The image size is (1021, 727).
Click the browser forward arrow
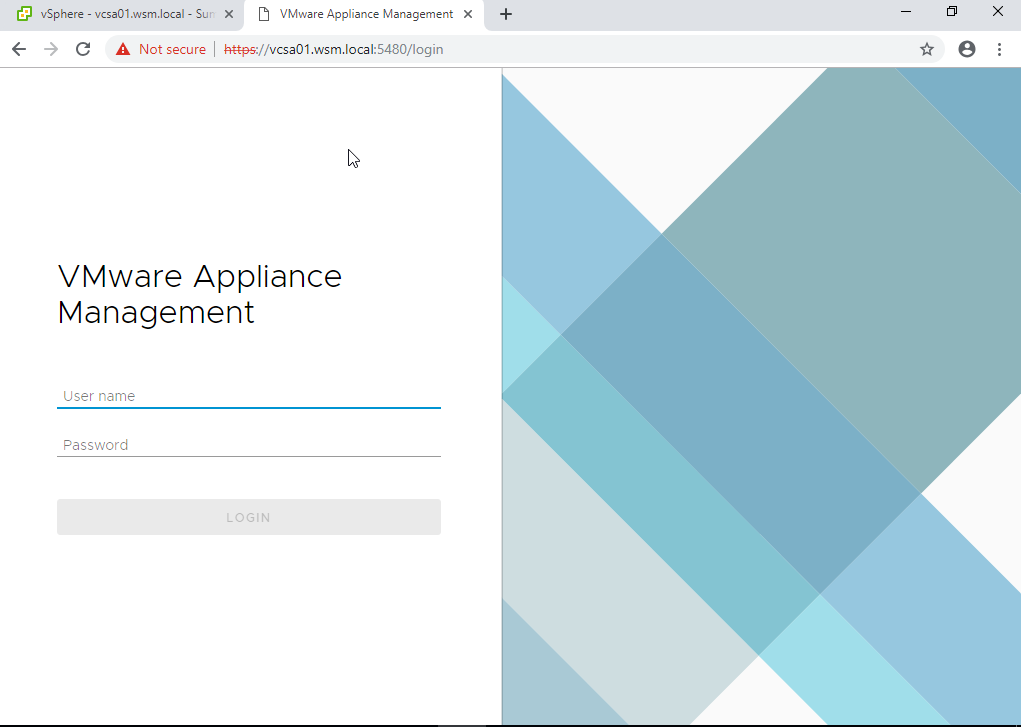coord(51,49)
